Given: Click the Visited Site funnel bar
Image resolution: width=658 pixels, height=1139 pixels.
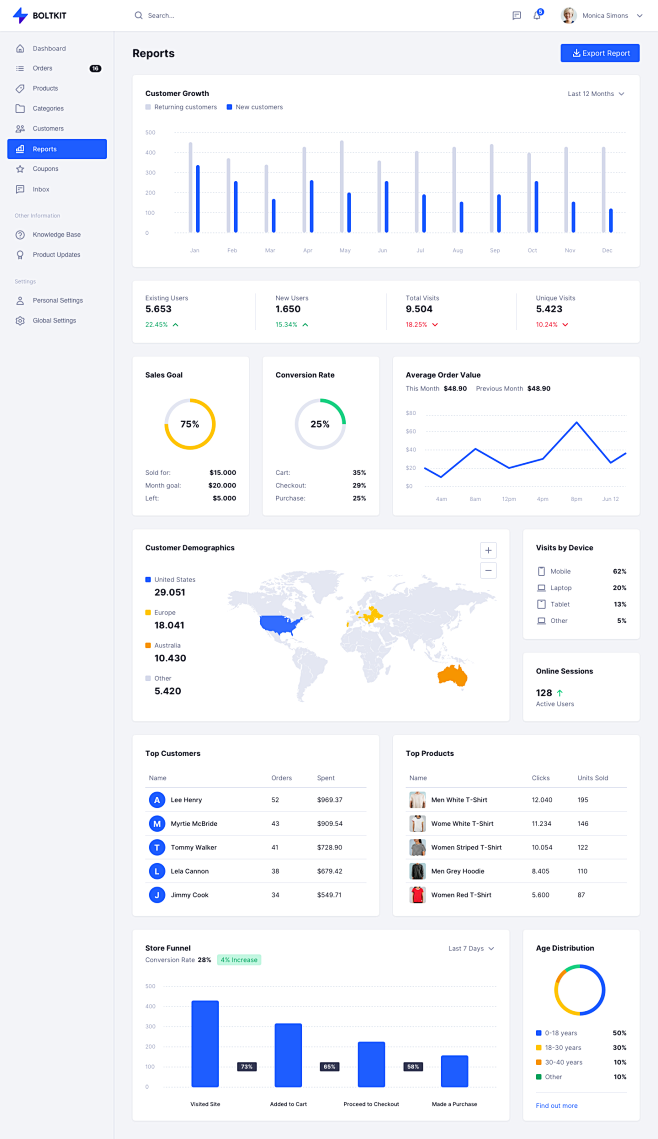Looking at the screenshot, I should click(x=205, y=1043).
